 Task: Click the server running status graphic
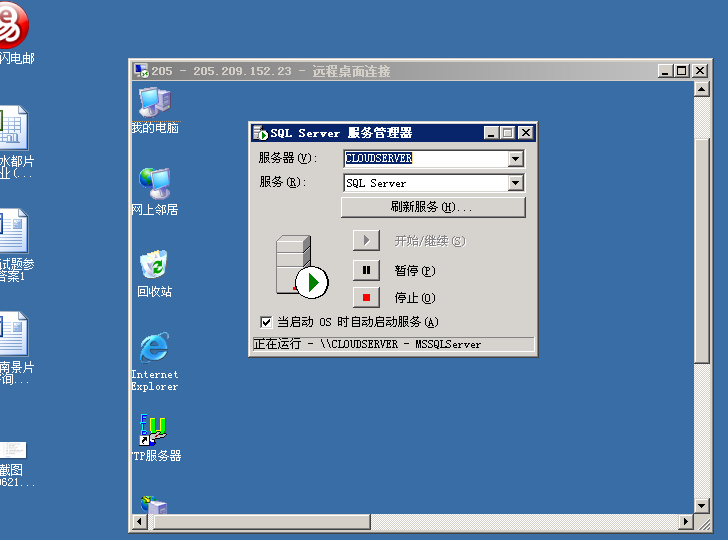[x=302, y=267]
